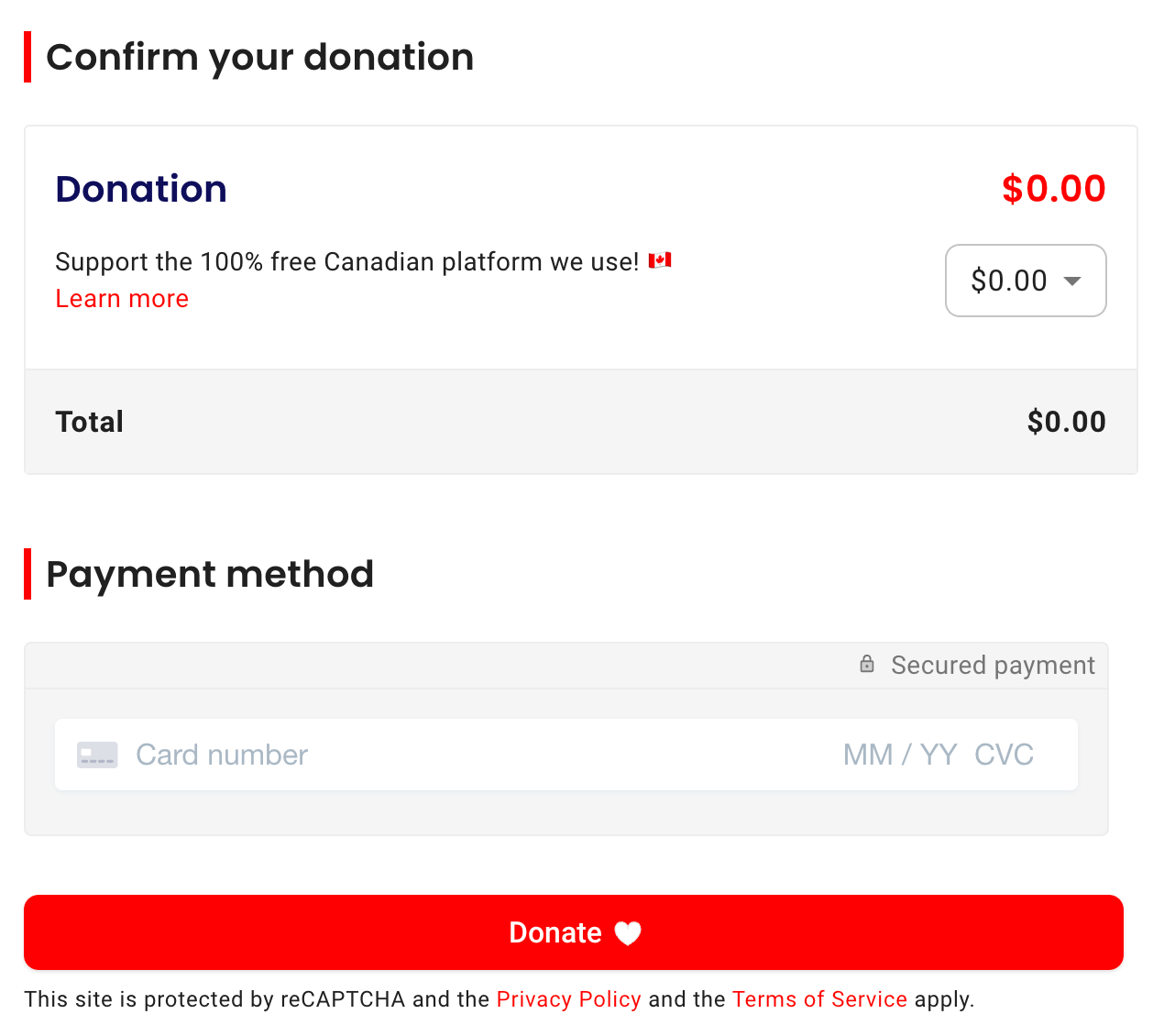Click the Secured payment label
1164x1036 pixels.
993,665
